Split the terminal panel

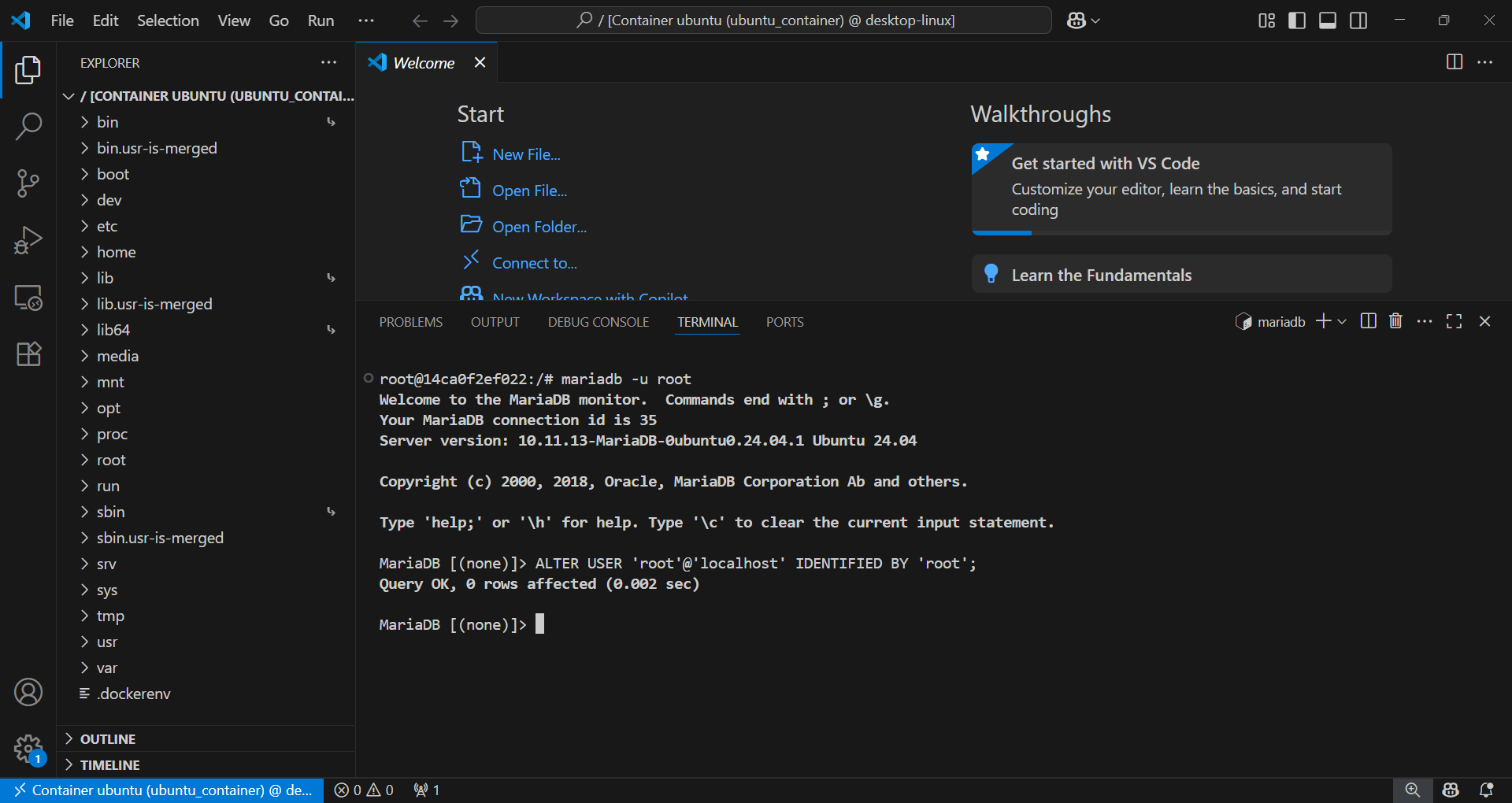pos(1368,321)
